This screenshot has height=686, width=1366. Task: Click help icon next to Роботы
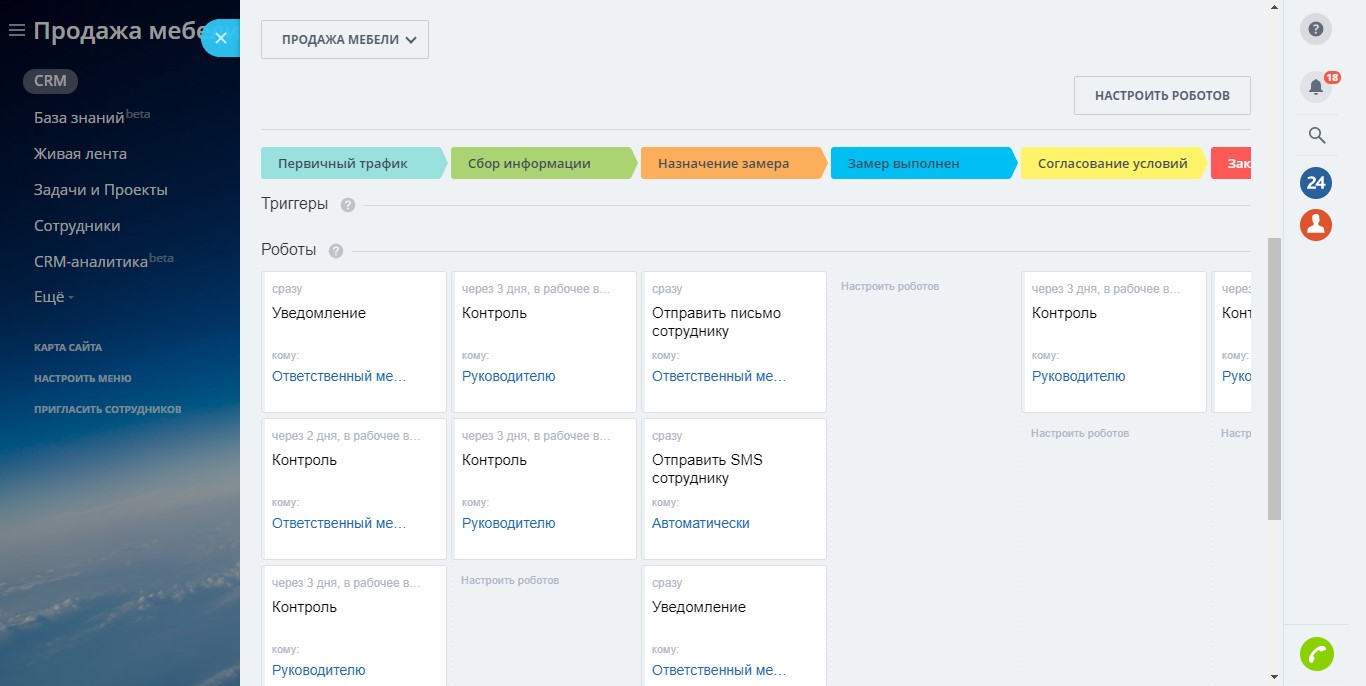pos(336,251)
